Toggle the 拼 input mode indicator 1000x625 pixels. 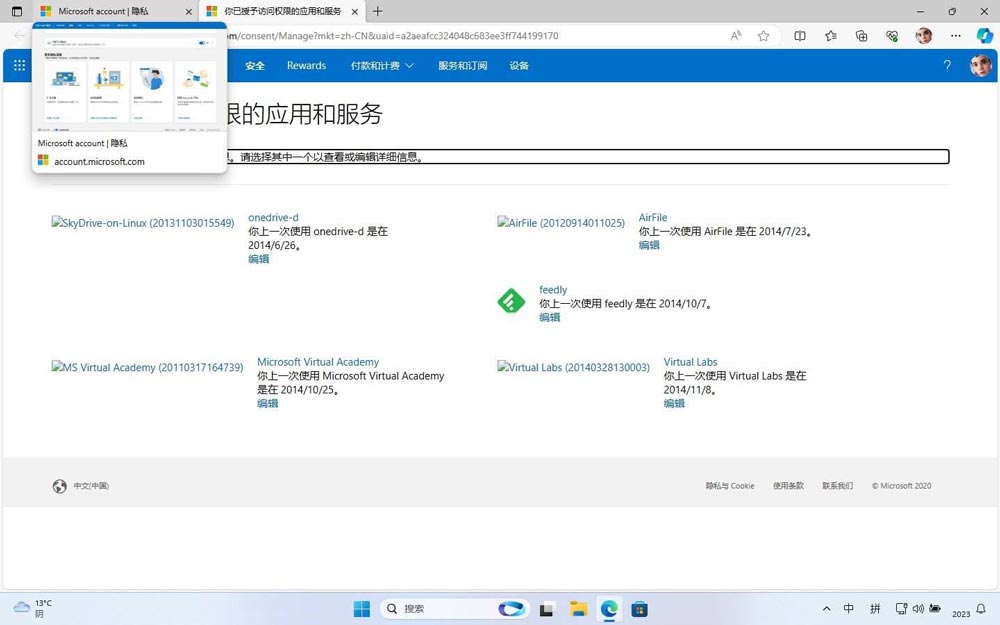point(875,608)
